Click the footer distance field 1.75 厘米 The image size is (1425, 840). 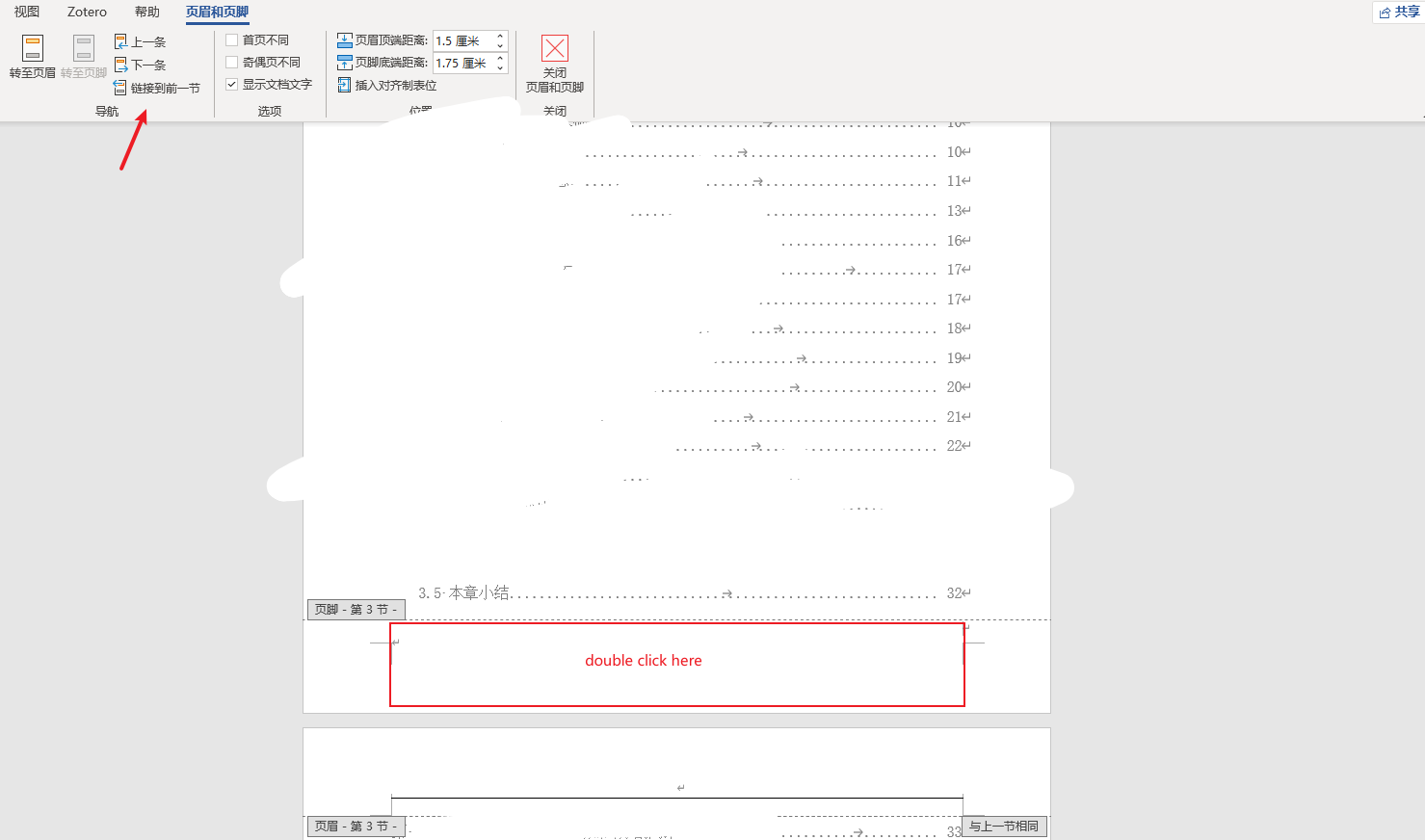pyautogui.click(x=463, y=63)
